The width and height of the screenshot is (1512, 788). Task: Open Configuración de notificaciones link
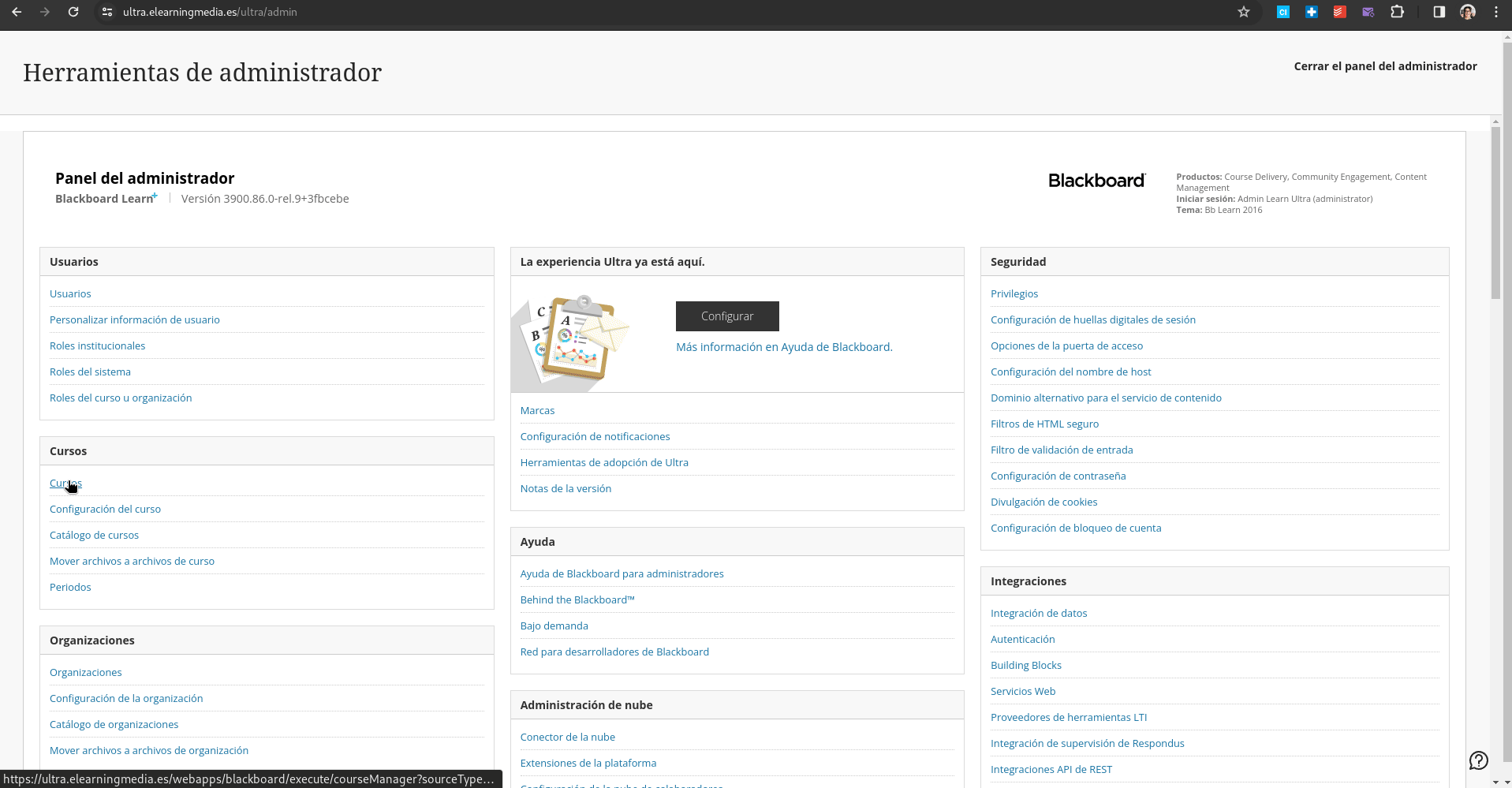(x=595, y=436)
